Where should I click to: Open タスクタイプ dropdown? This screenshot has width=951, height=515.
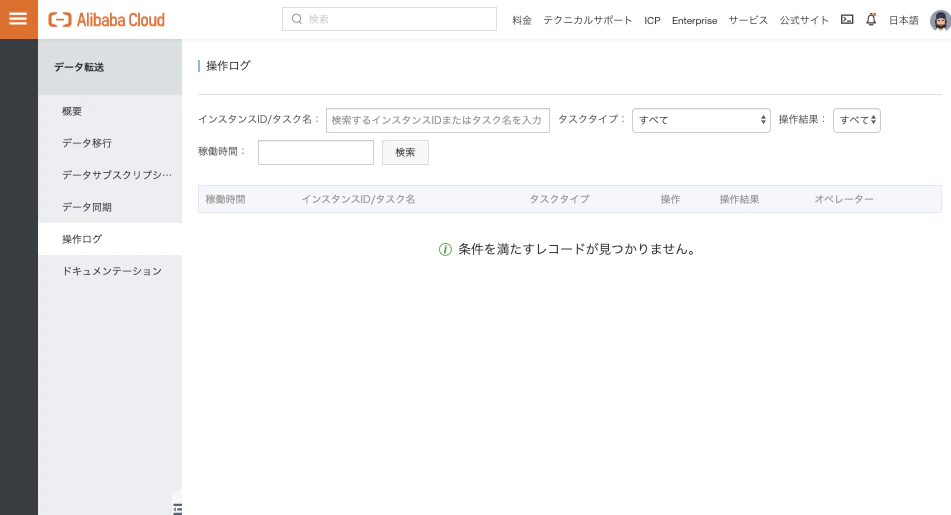pyautogui.click(x=701, y=120)
